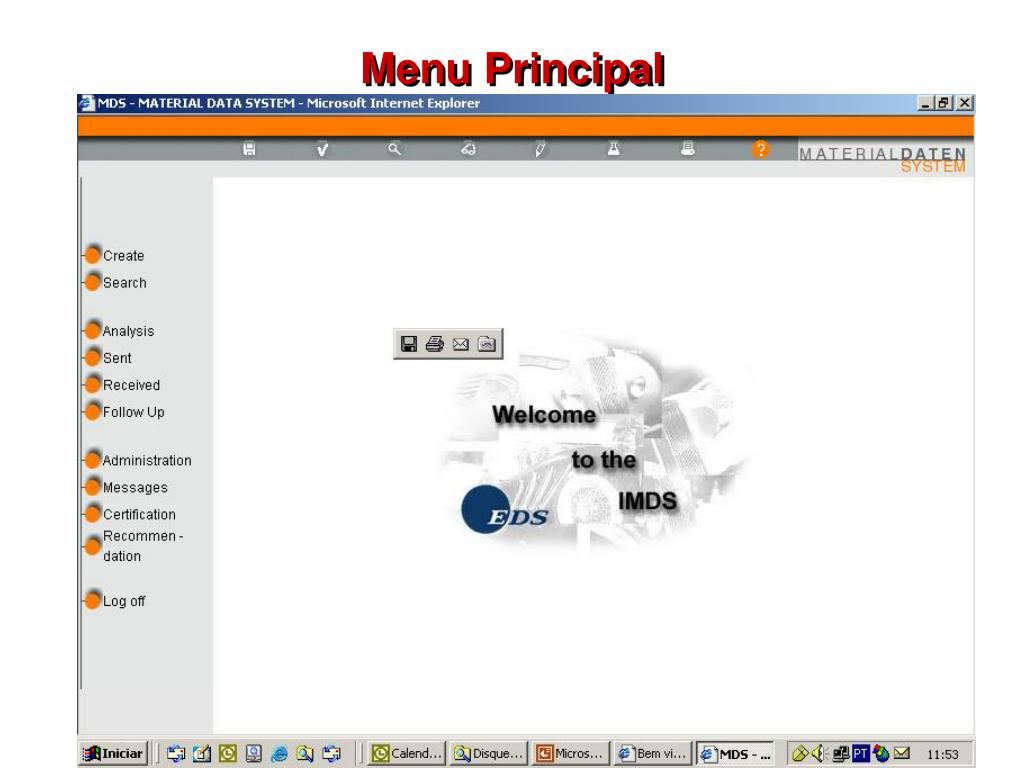This screenshot has height=768, width=1024.
Task: Click the notepad-with-pencil quick launch icon
Action: coord(201,754)
